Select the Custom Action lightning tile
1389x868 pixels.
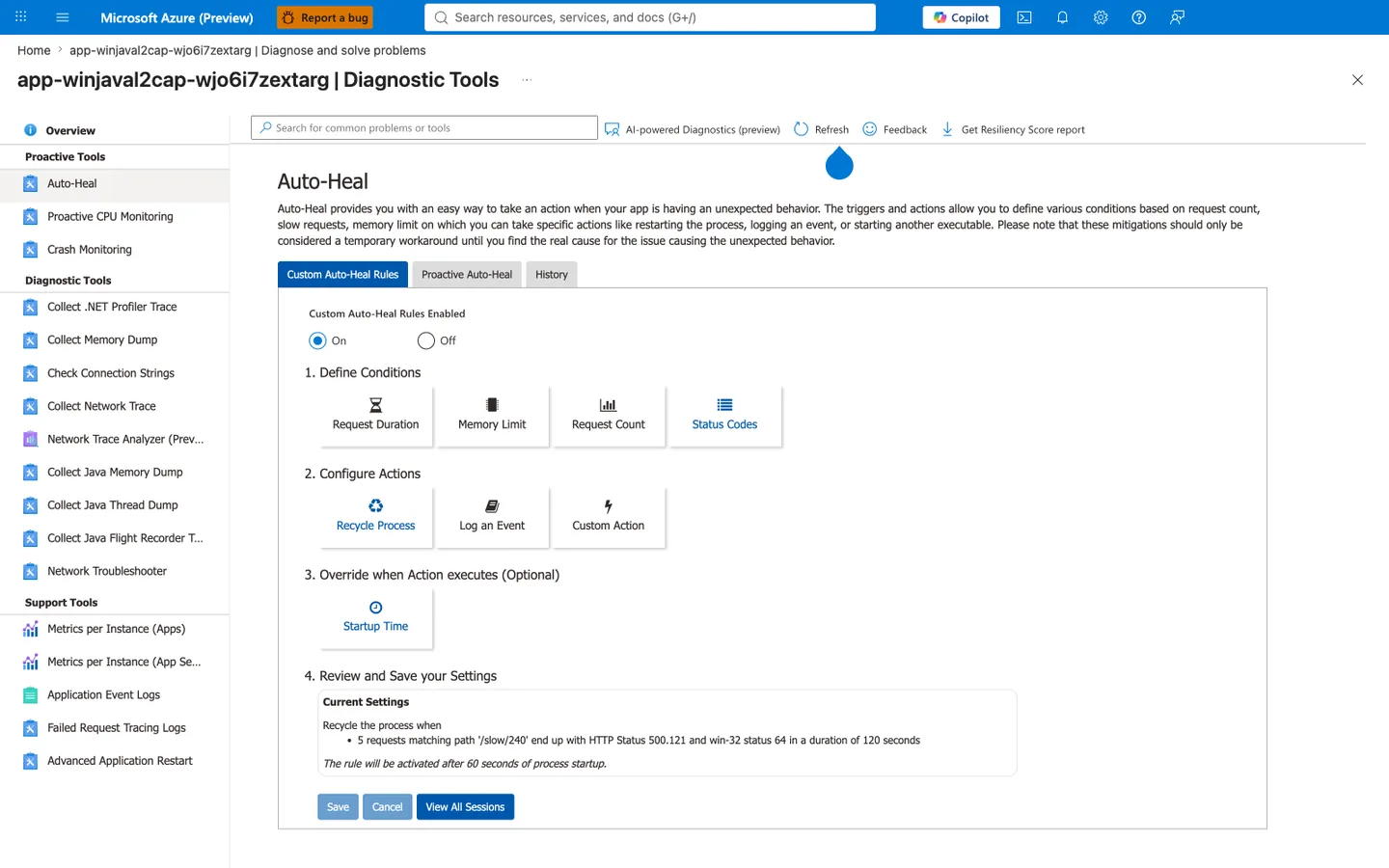[x=609, y=517]
